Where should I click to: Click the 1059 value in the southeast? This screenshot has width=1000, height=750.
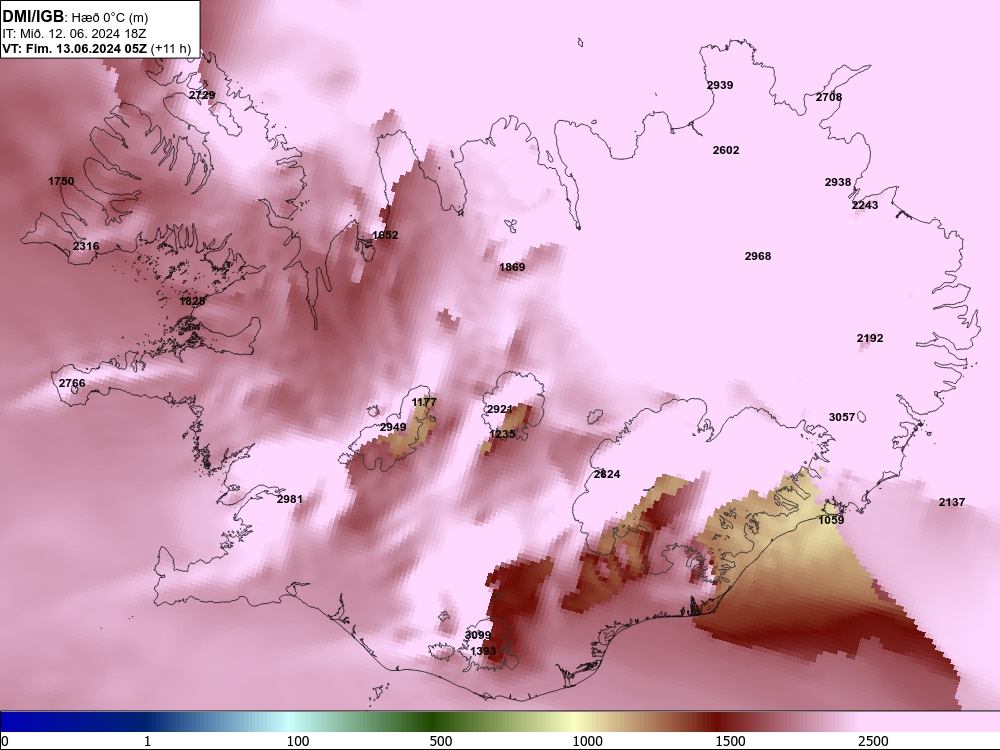pyautogui.click(x=831, y=520)
